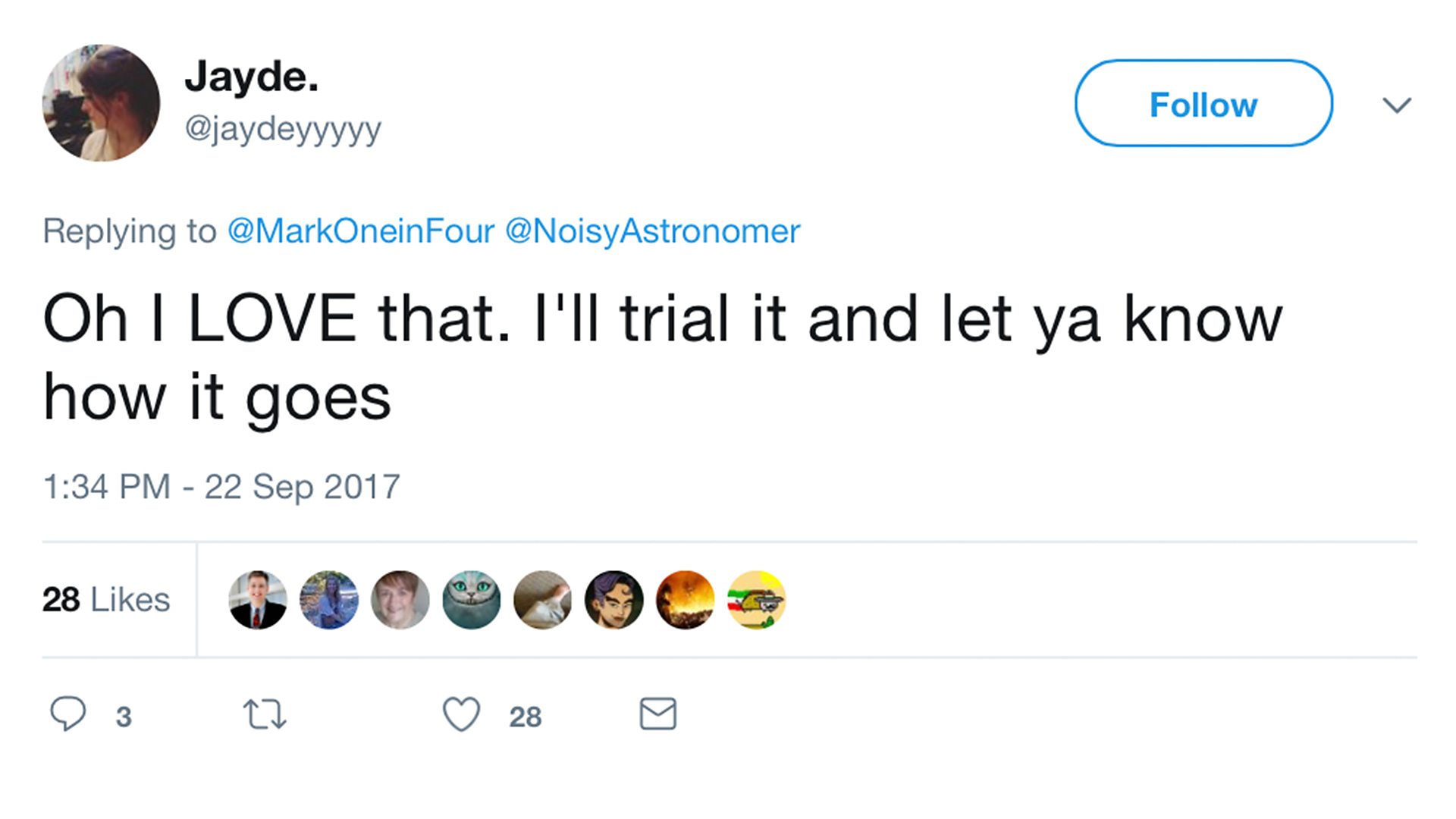Click the @jaydeyyyyy handle
This screenshot has height=819, width=1456.
click(282, 128)
